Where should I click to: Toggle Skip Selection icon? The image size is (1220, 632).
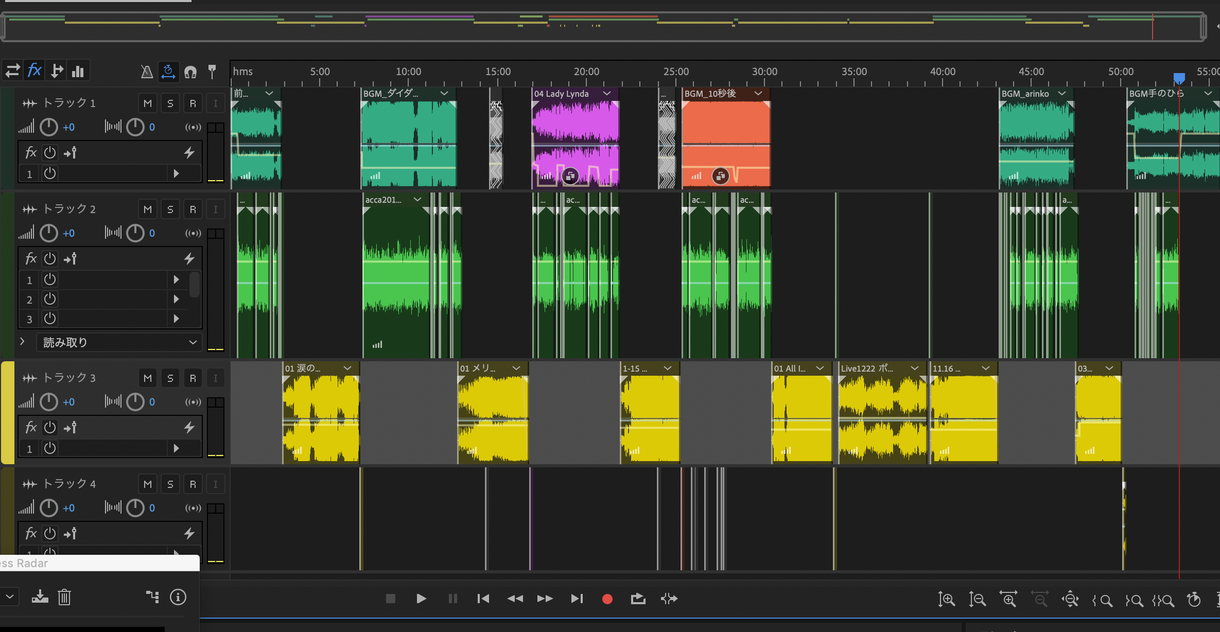coord(669,598)
